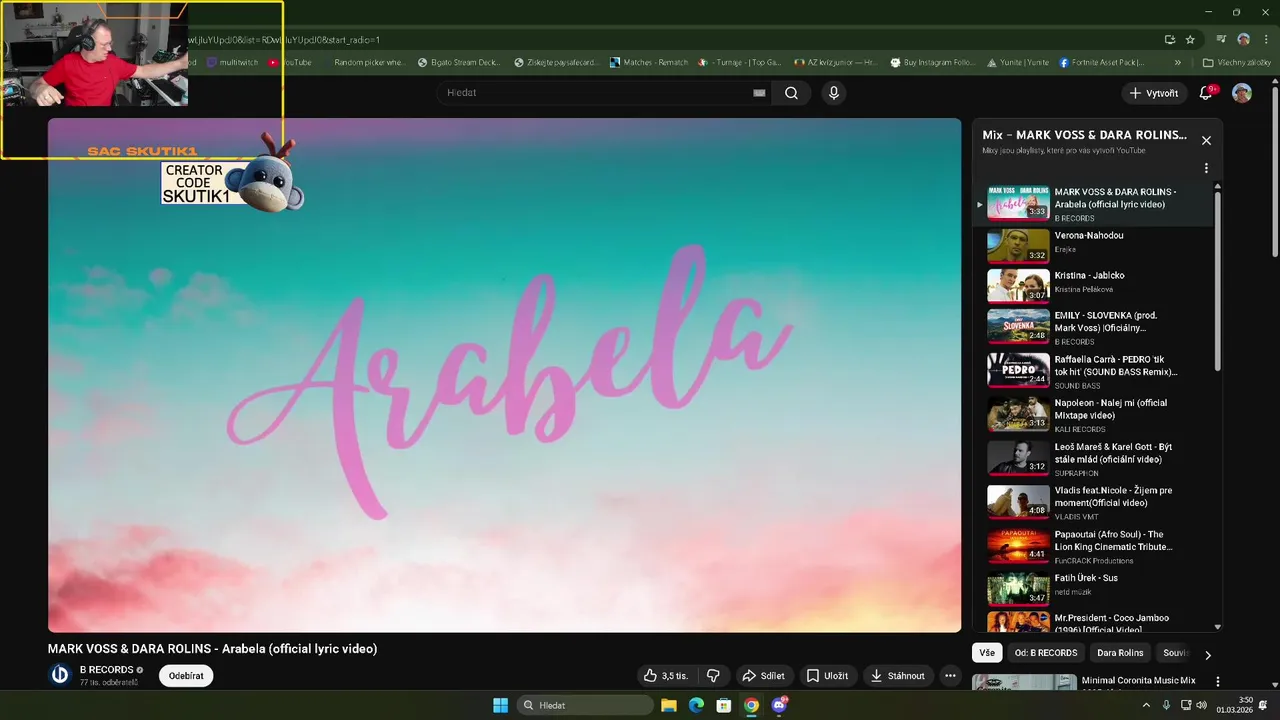Open options for Minimal Coronita Music Mix
The height and width of the screenshot is (720, 1280).
(1217, 681)
